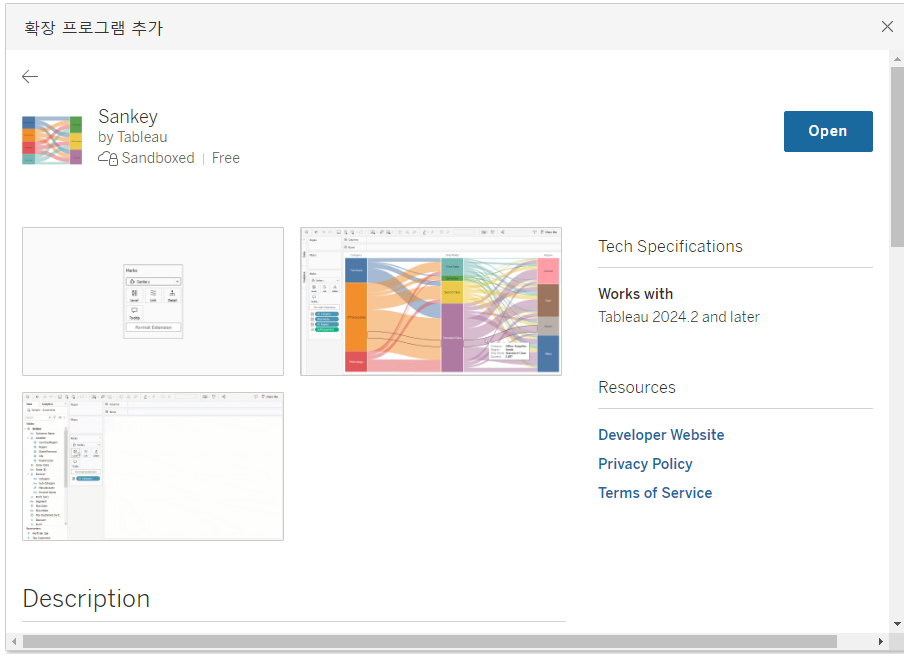Screen dimensions: 906x656
Task: Click the 'Works with' label
Action: pos(635,294)
